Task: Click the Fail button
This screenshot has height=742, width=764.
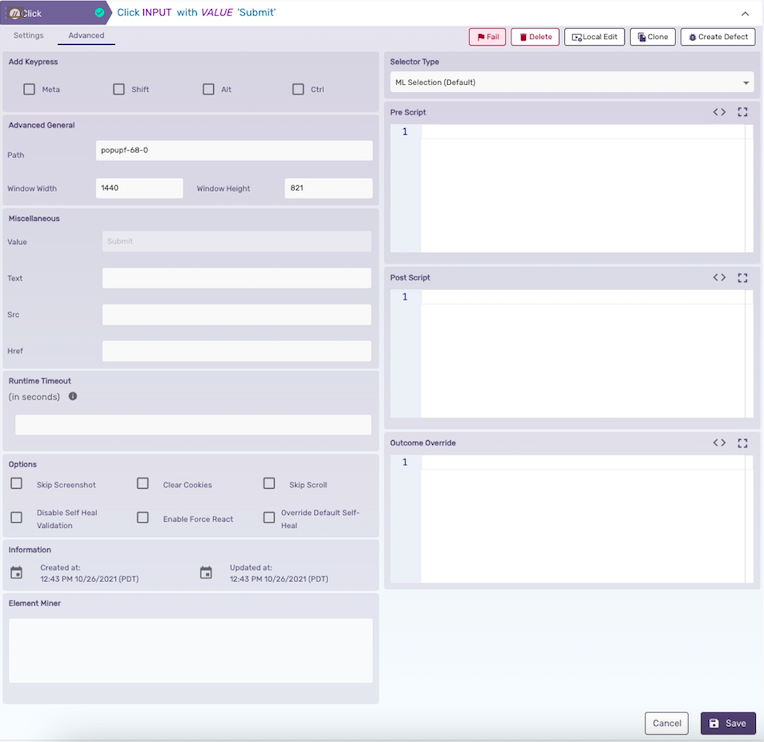Action: click(487, 37)
